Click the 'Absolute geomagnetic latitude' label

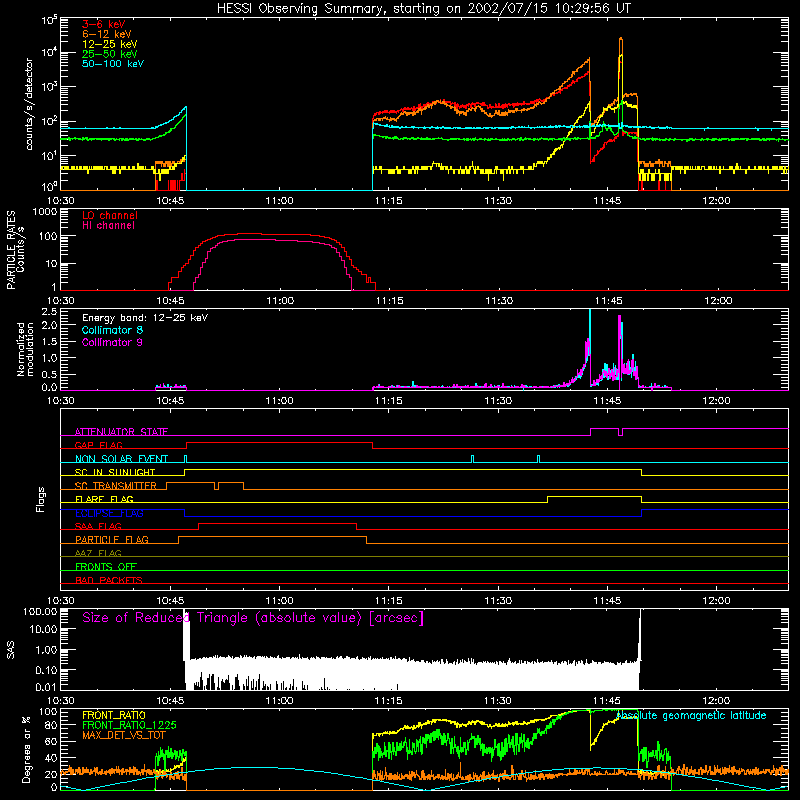(x=691, y=716)
